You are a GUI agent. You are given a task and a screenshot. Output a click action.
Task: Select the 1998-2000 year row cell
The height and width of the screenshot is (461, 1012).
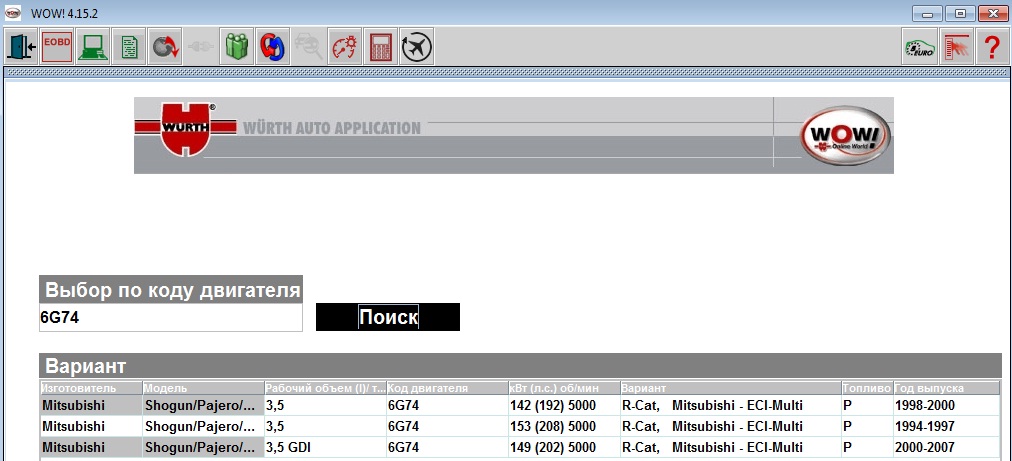pos(947,405)
